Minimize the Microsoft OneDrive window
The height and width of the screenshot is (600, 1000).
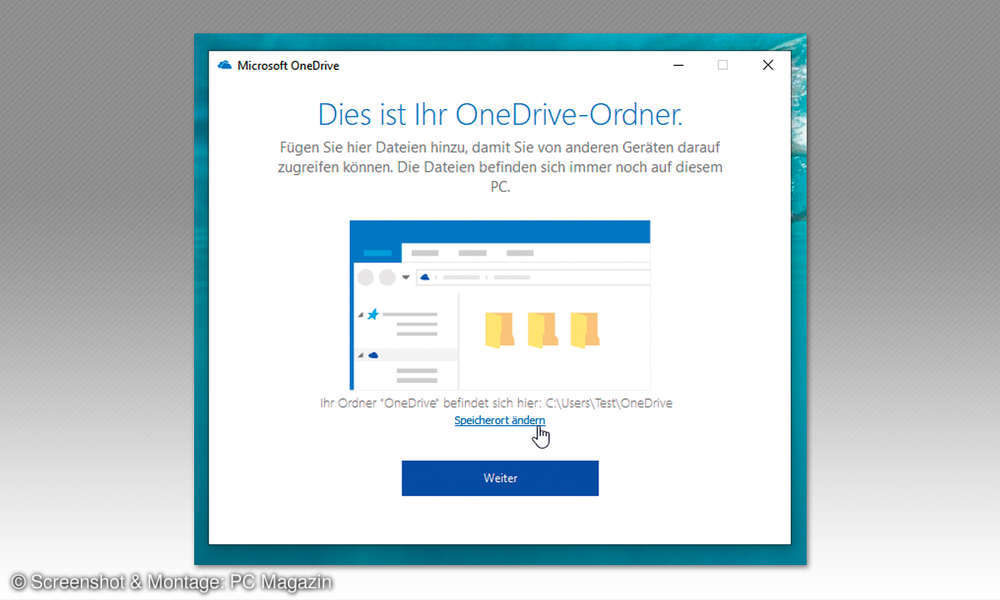pyautogui.click(x=678, y=64)
